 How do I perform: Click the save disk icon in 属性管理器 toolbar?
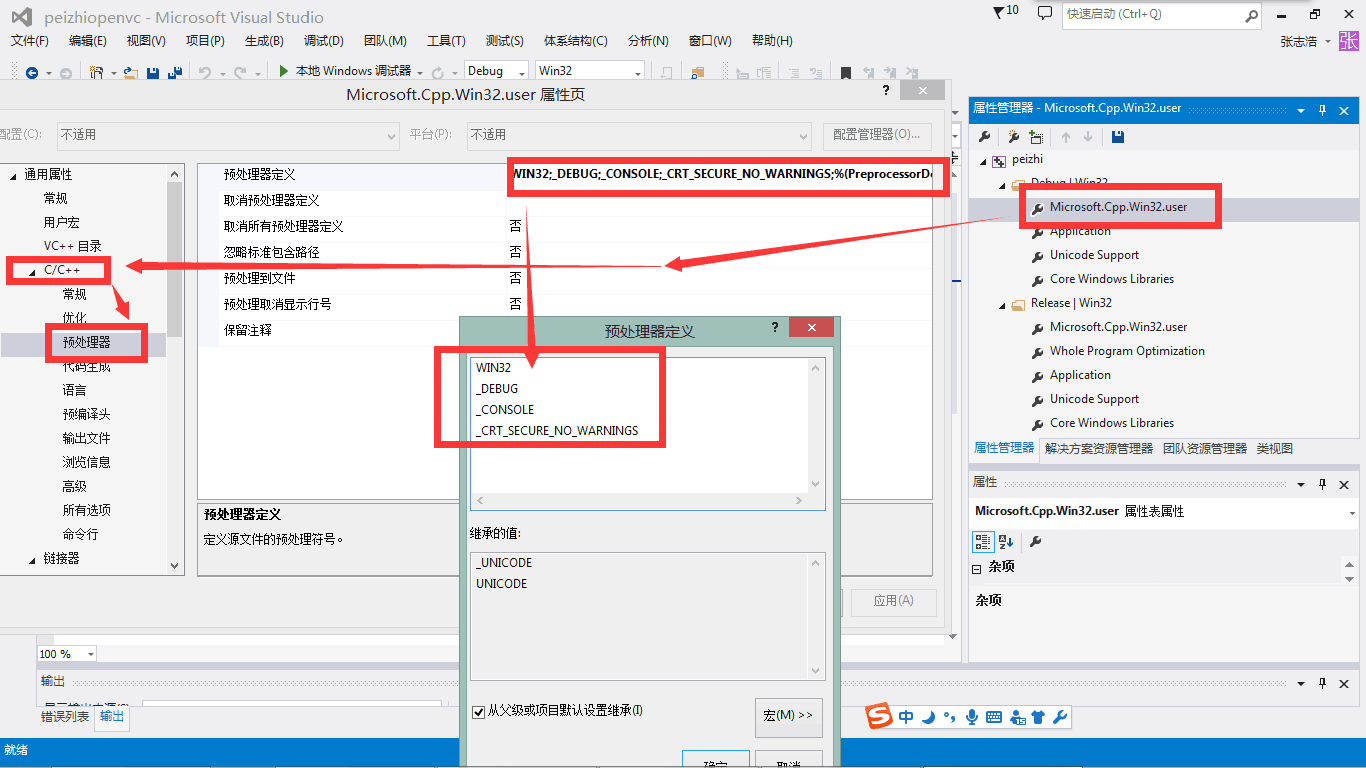coord(1118,136)
